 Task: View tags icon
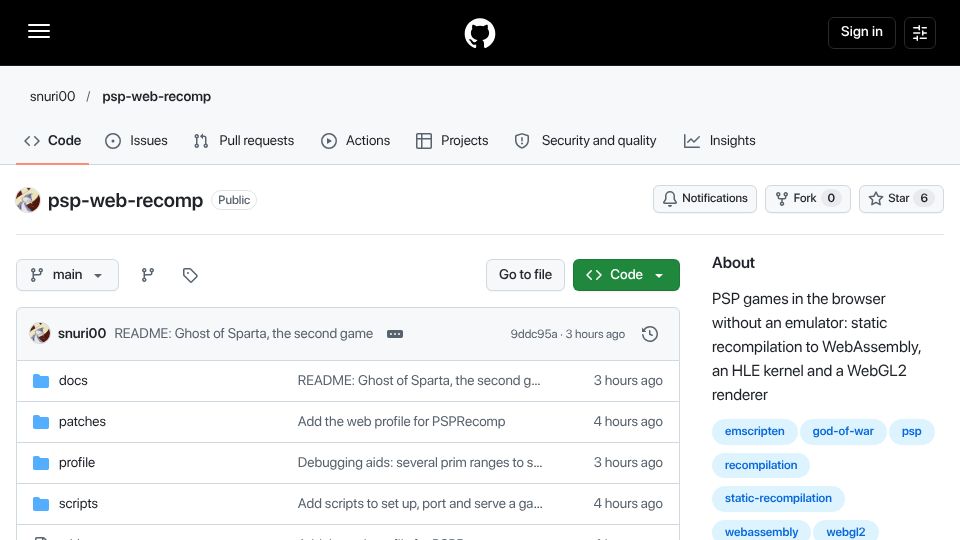[x=190, y=275]
